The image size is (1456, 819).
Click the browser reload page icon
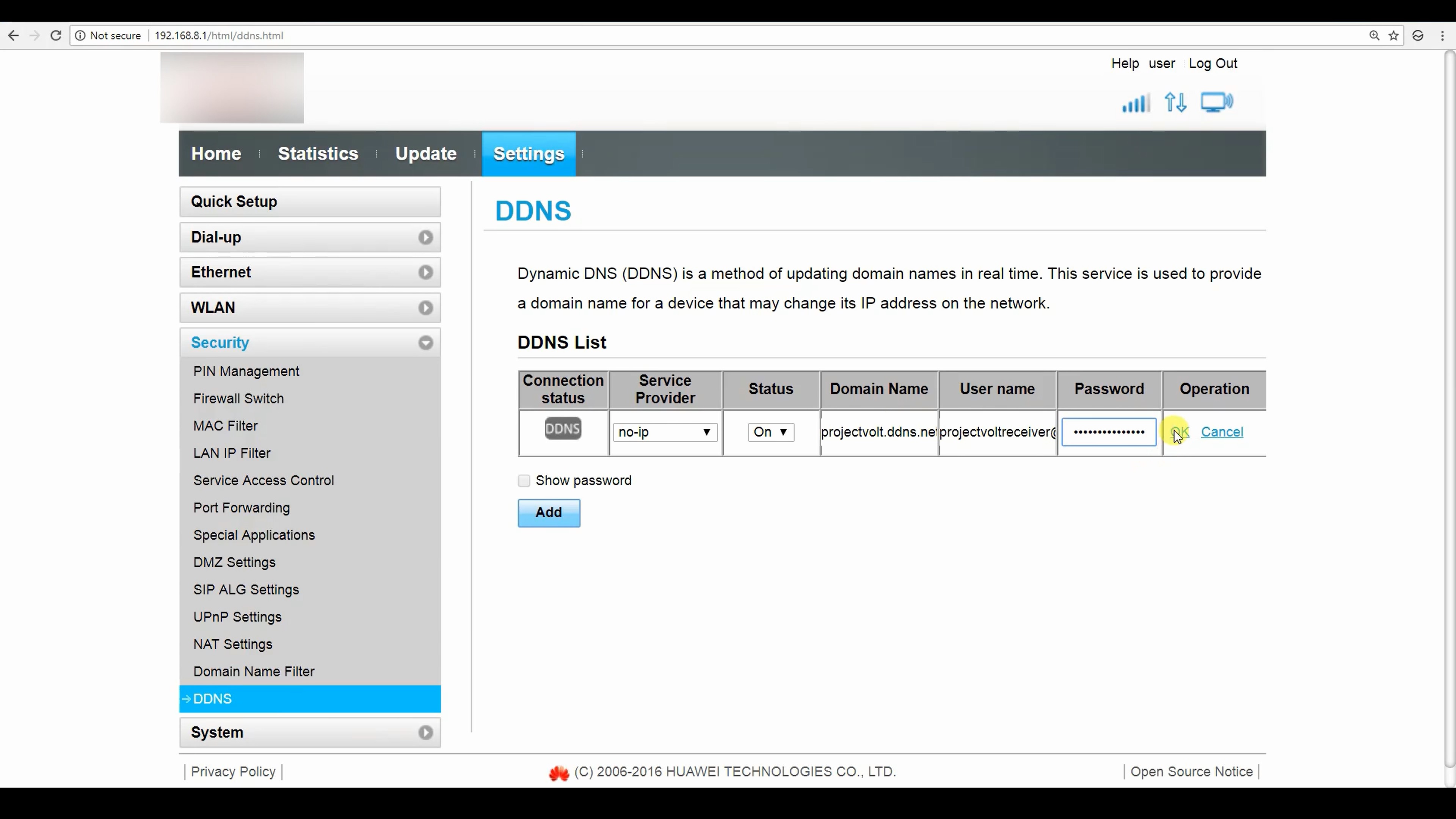(x=55, y=36)
